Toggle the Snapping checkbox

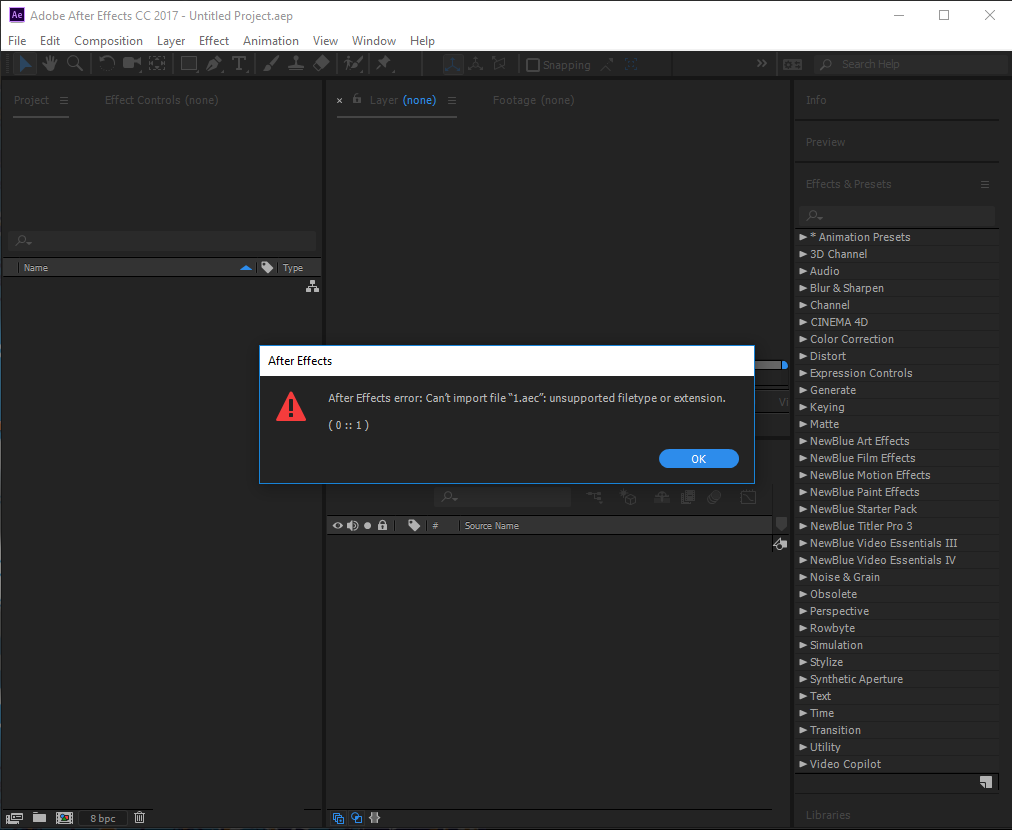(532, 65)
